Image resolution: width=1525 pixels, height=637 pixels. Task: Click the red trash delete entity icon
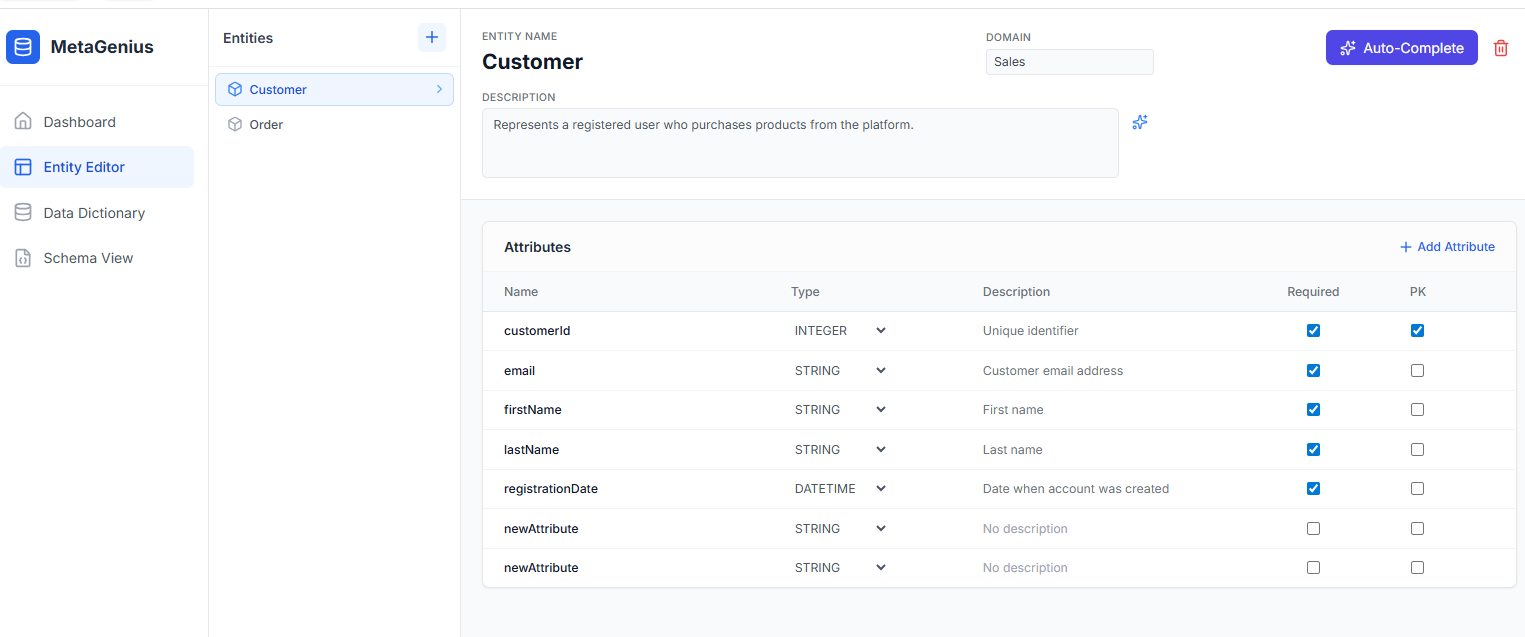(1500, 48)
